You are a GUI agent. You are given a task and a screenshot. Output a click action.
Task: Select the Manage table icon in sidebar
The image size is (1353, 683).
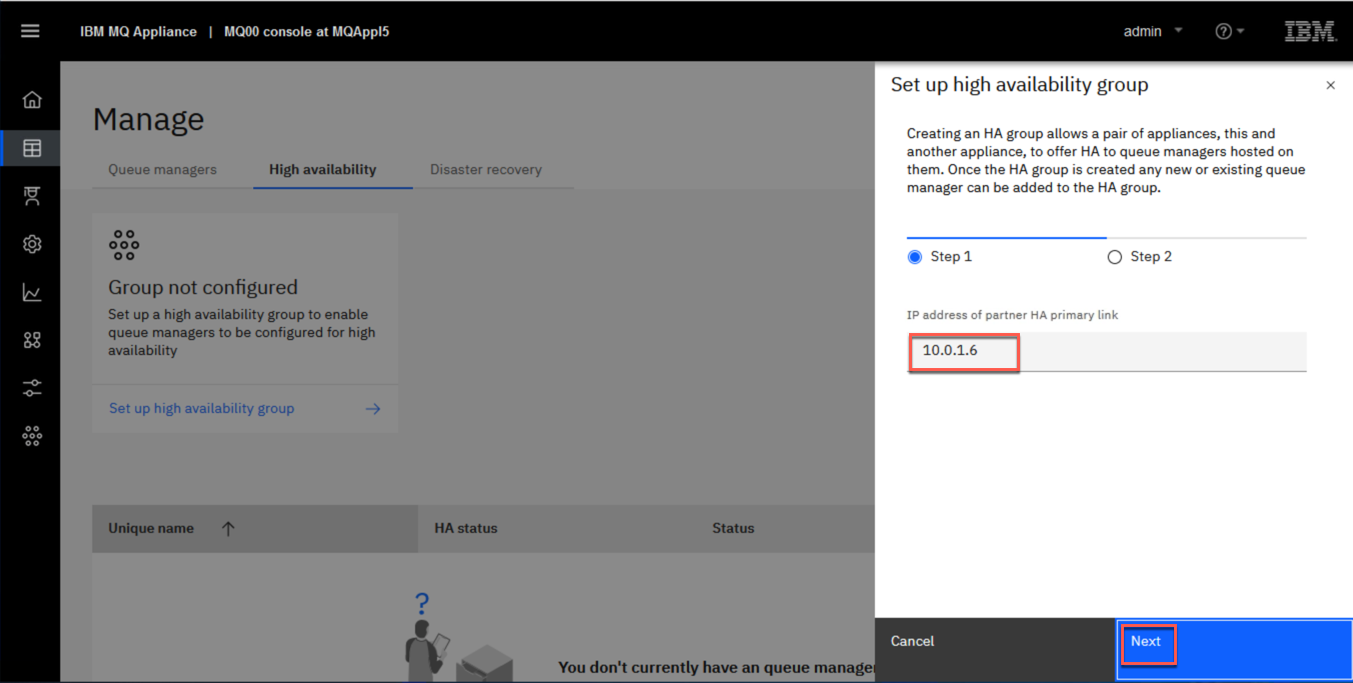point(32,148)
